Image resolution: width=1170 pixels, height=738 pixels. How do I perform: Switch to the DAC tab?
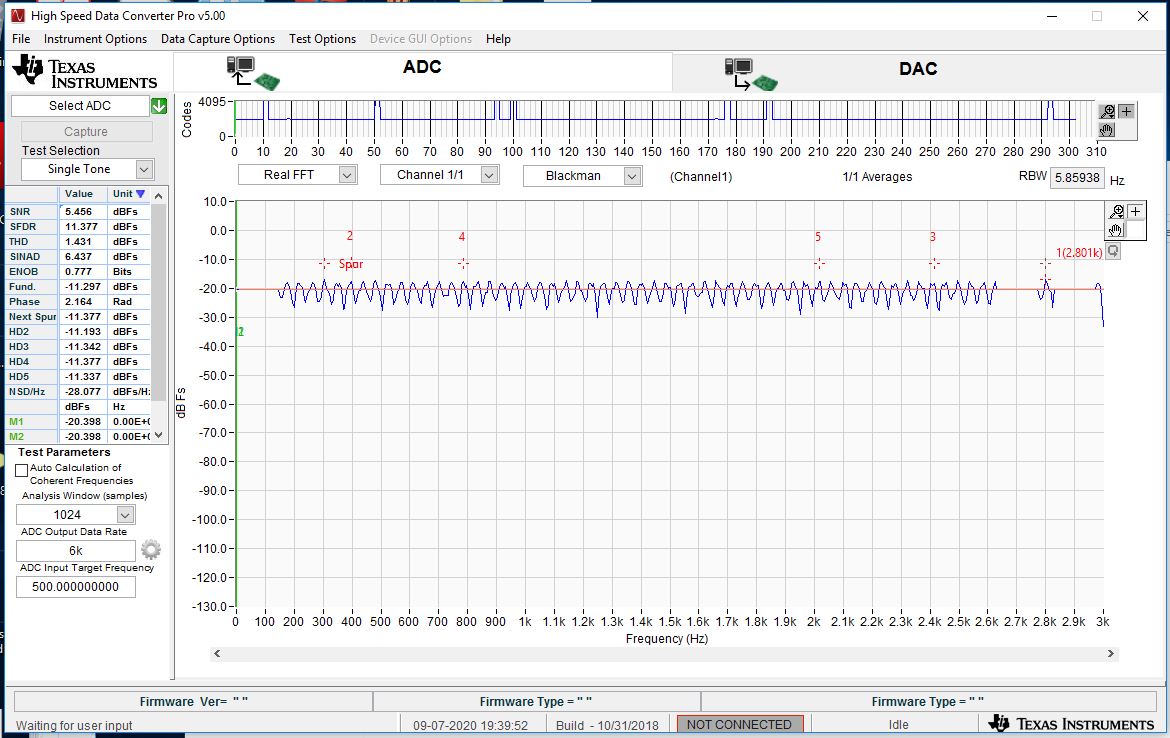coord(919,72)
